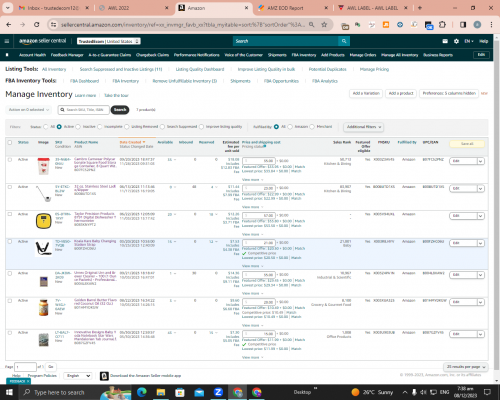This screenshot has height=400, width=500.
Task: Go back to the previous page
Action: point(9,24)
